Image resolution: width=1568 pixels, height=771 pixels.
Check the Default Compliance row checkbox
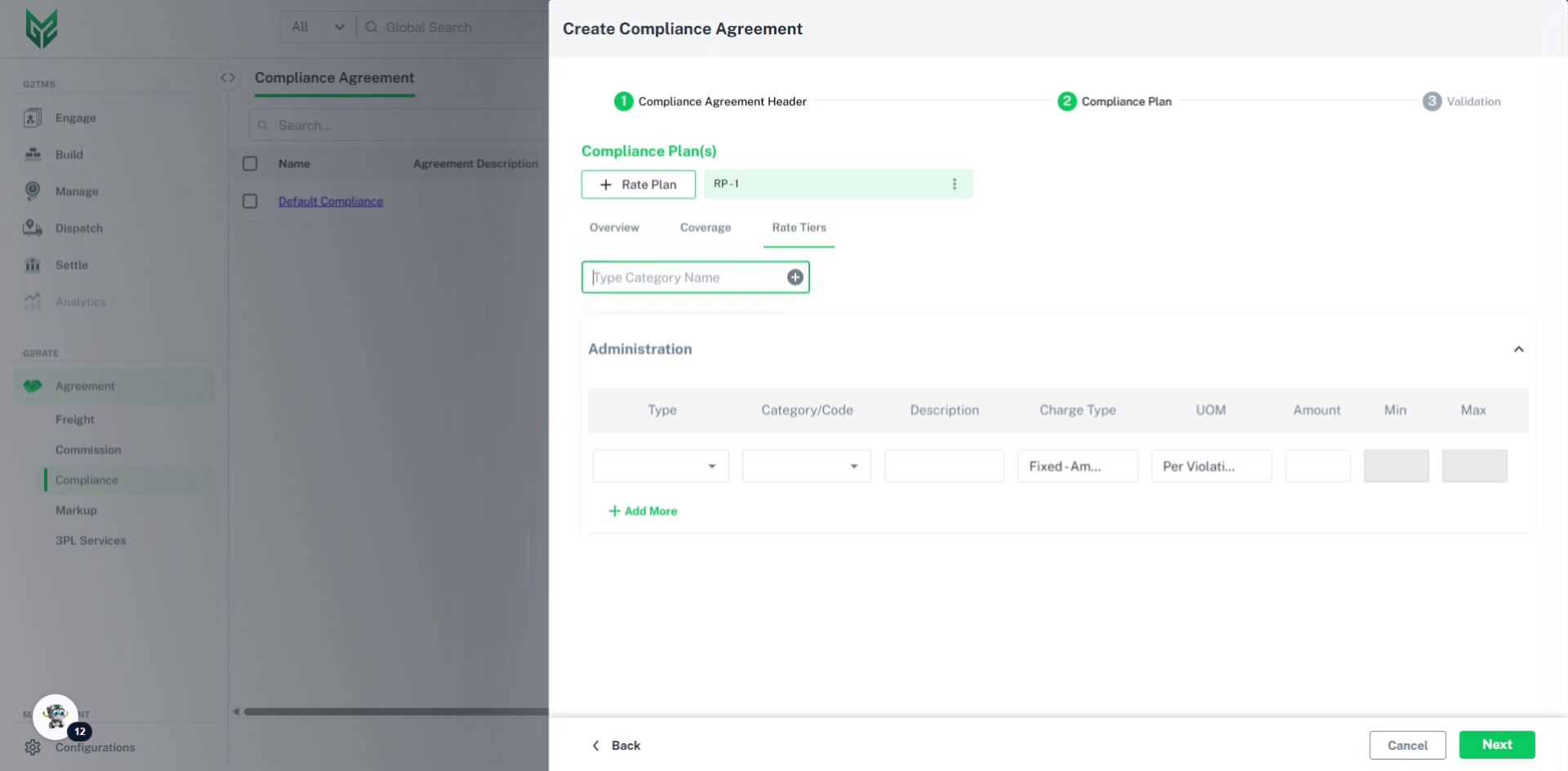250,201
